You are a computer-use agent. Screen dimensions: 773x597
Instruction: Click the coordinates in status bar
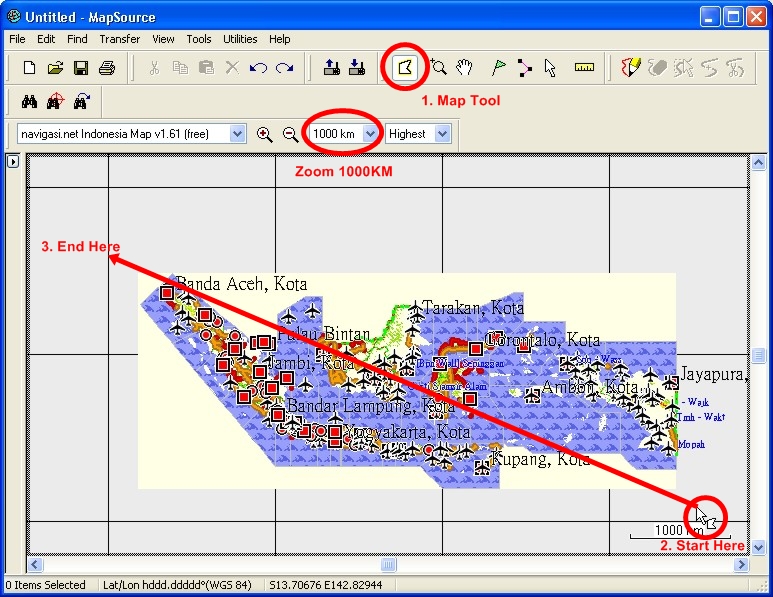(325, 585)
